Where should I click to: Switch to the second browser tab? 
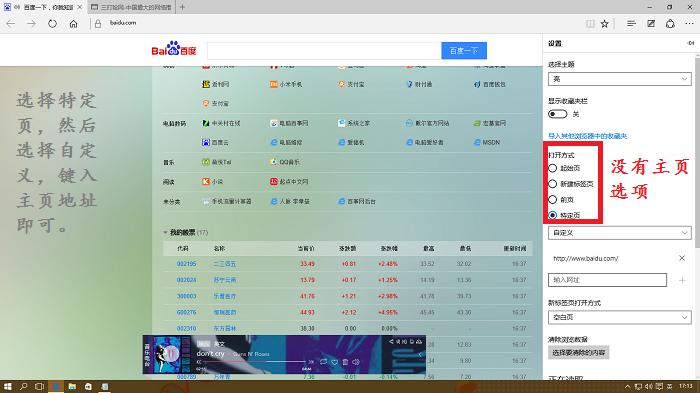(131, 7)
